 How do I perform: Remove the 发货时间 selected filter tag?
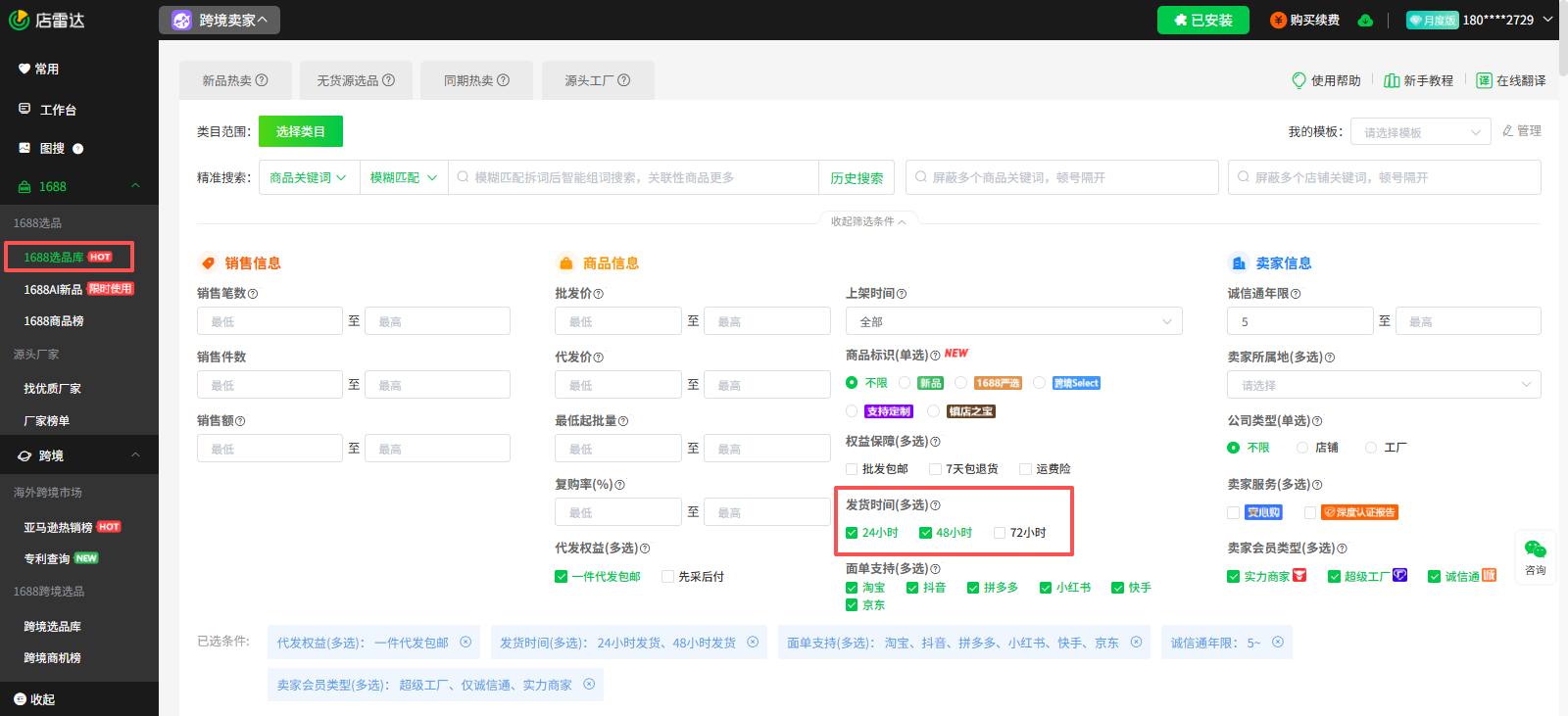[753, 643]
